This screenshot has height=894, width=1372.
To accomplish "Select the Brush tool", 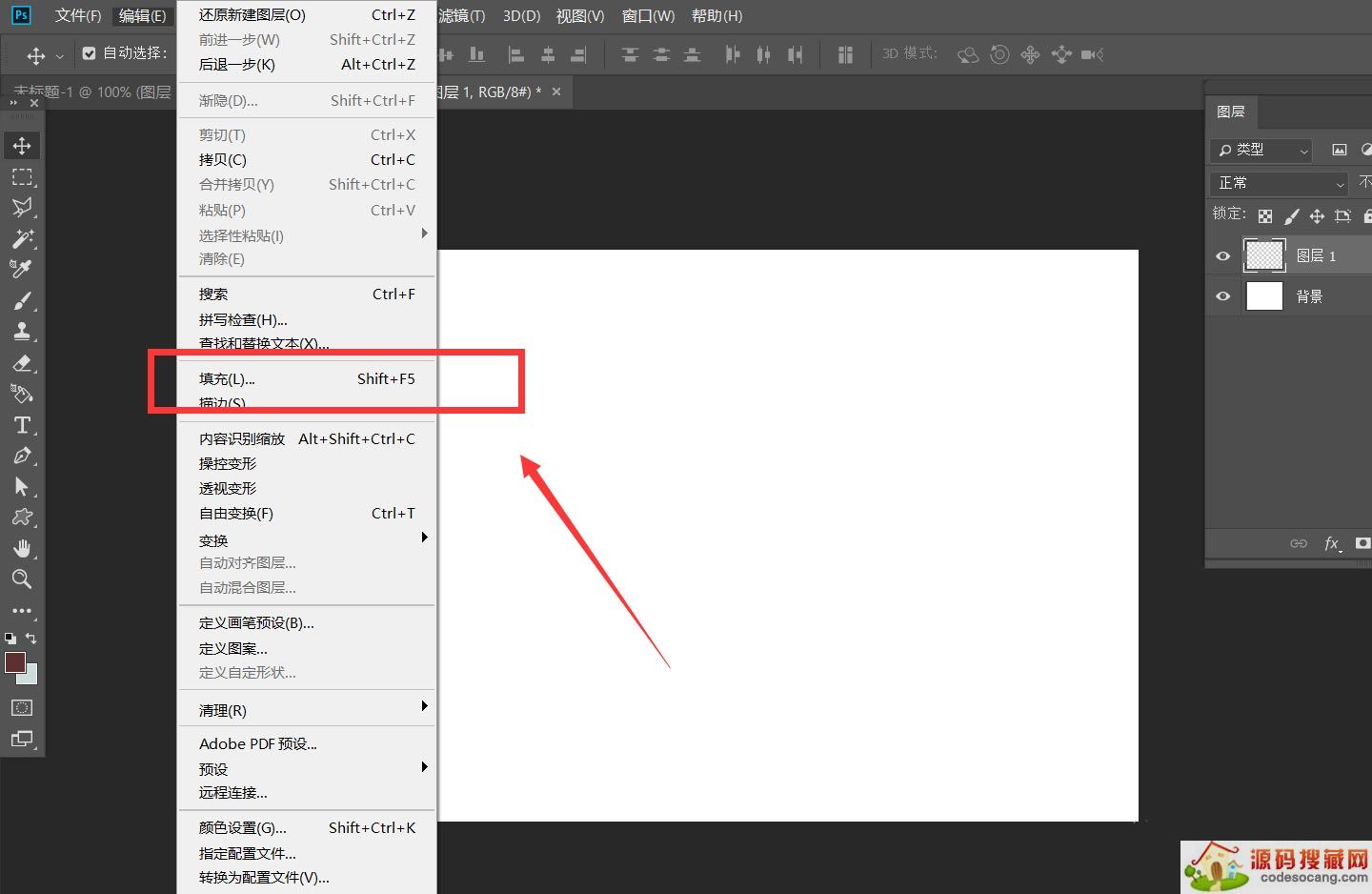I will coord(22,301).
